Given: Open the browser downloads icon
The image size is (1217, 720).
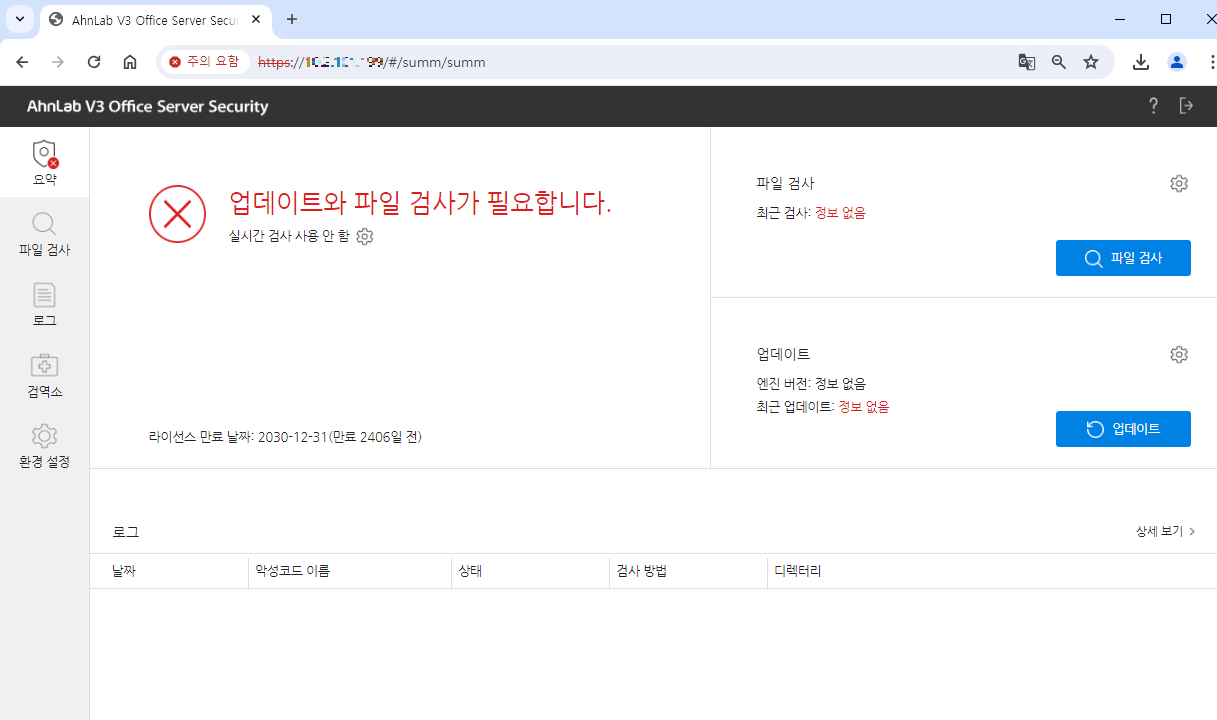Looking at the screenshot, I should pos(1141,62).
